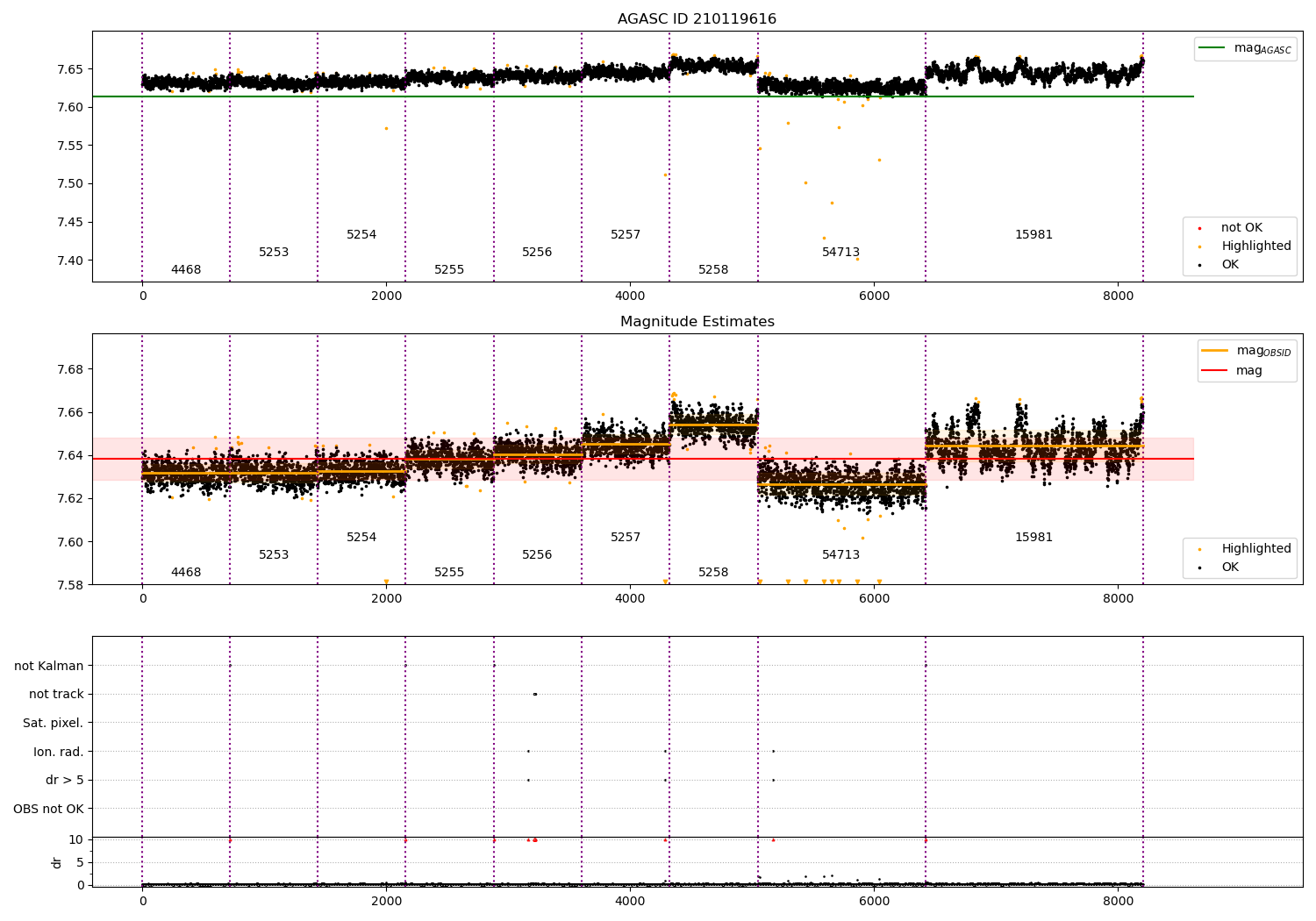Click the obsid label 5258 in top plot
Viewport: 1316px width, 921px height.
[713, 269]
